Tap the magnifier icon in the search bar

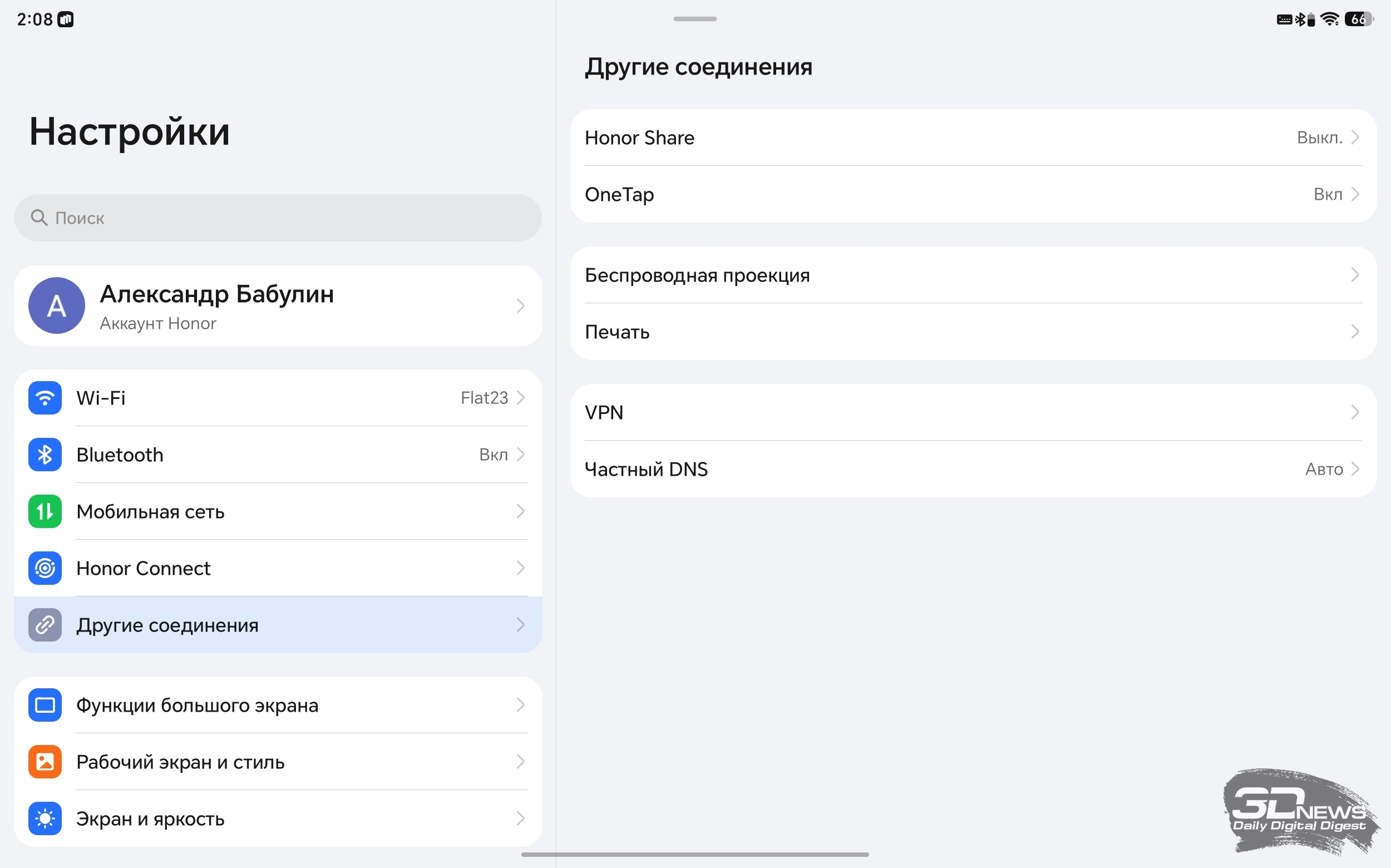click(39, 218)
